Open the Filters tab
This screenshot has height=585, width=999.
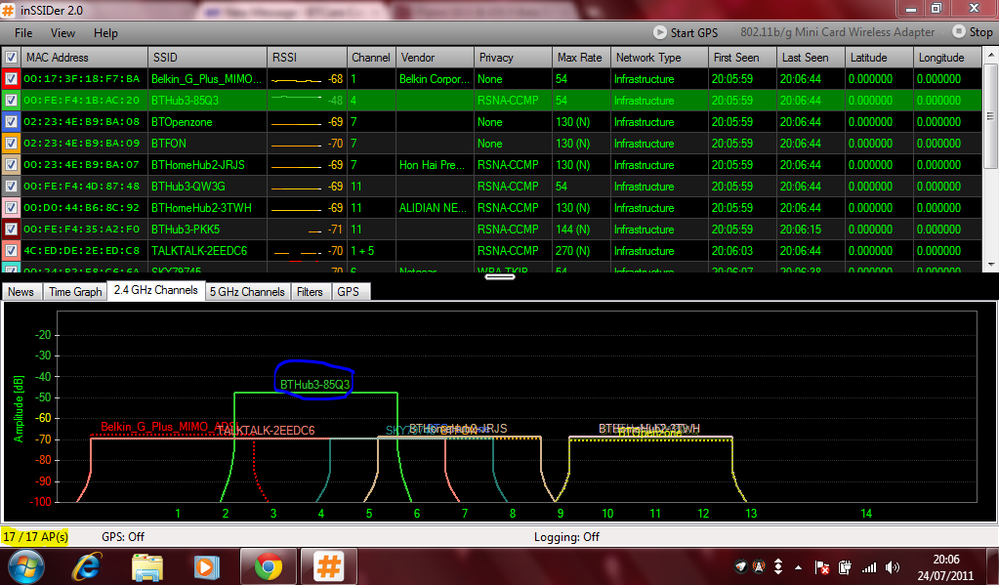coord(310,292)
